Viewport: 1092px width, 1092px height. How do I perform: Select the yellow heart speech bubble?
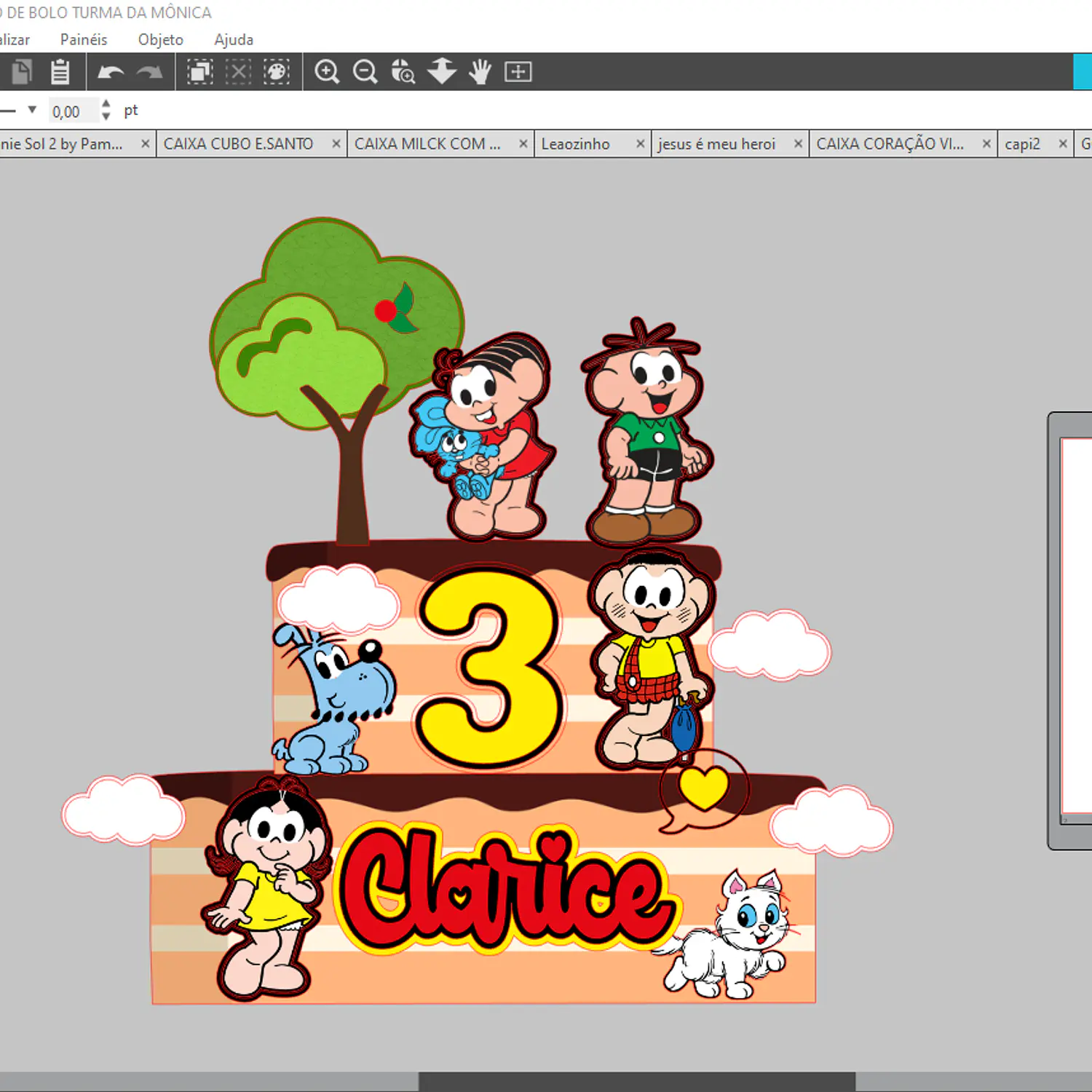coord(703,790)
